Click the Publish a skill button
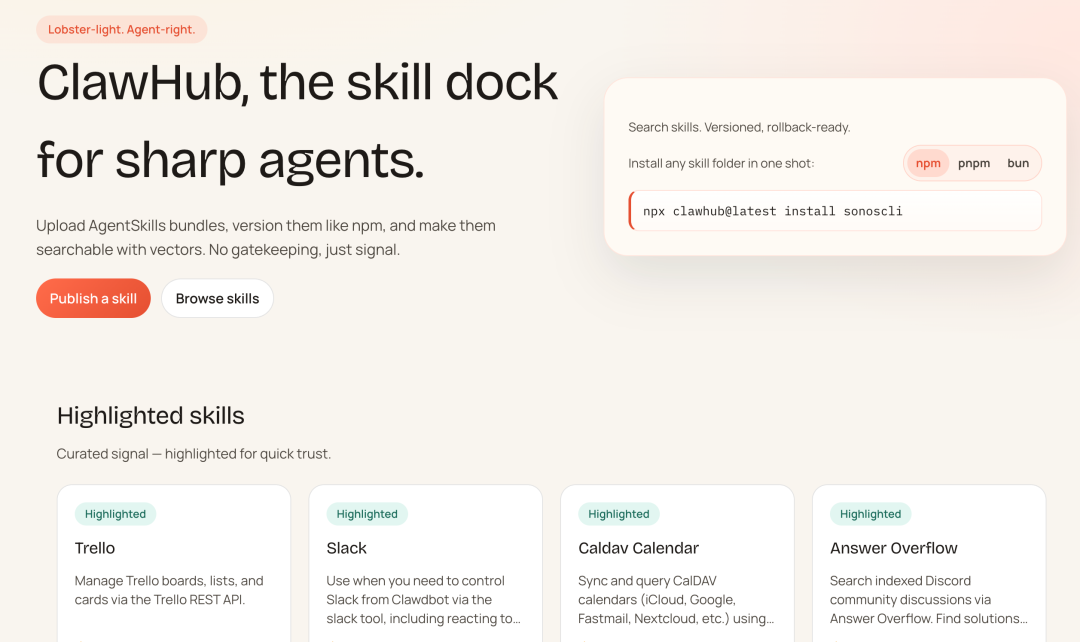This screenshot has width=1080, height=642. tap(93, 298)
